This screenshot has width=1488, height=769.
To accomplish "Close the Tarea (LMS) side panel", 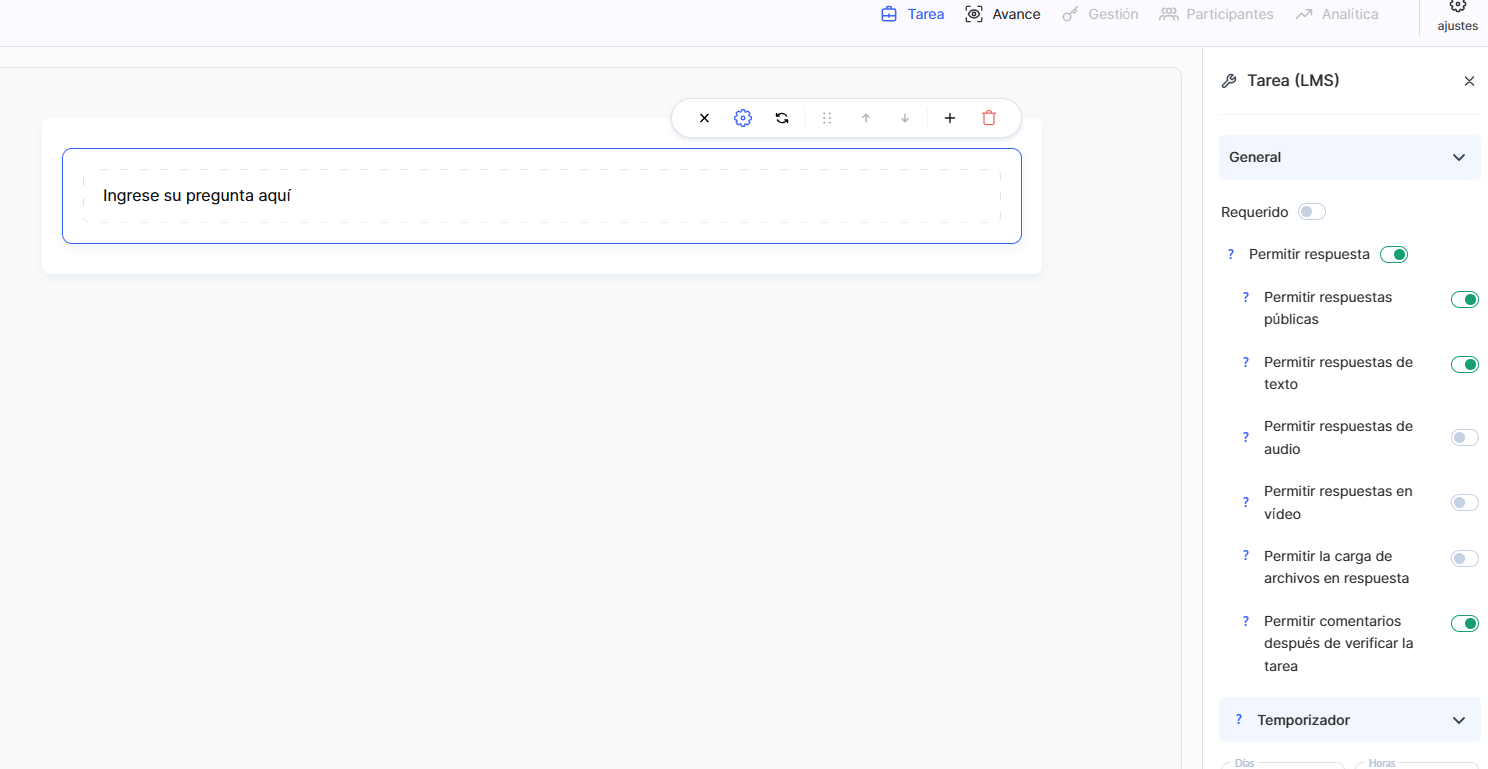I will pyautogui.click(x=1469, y=81).
